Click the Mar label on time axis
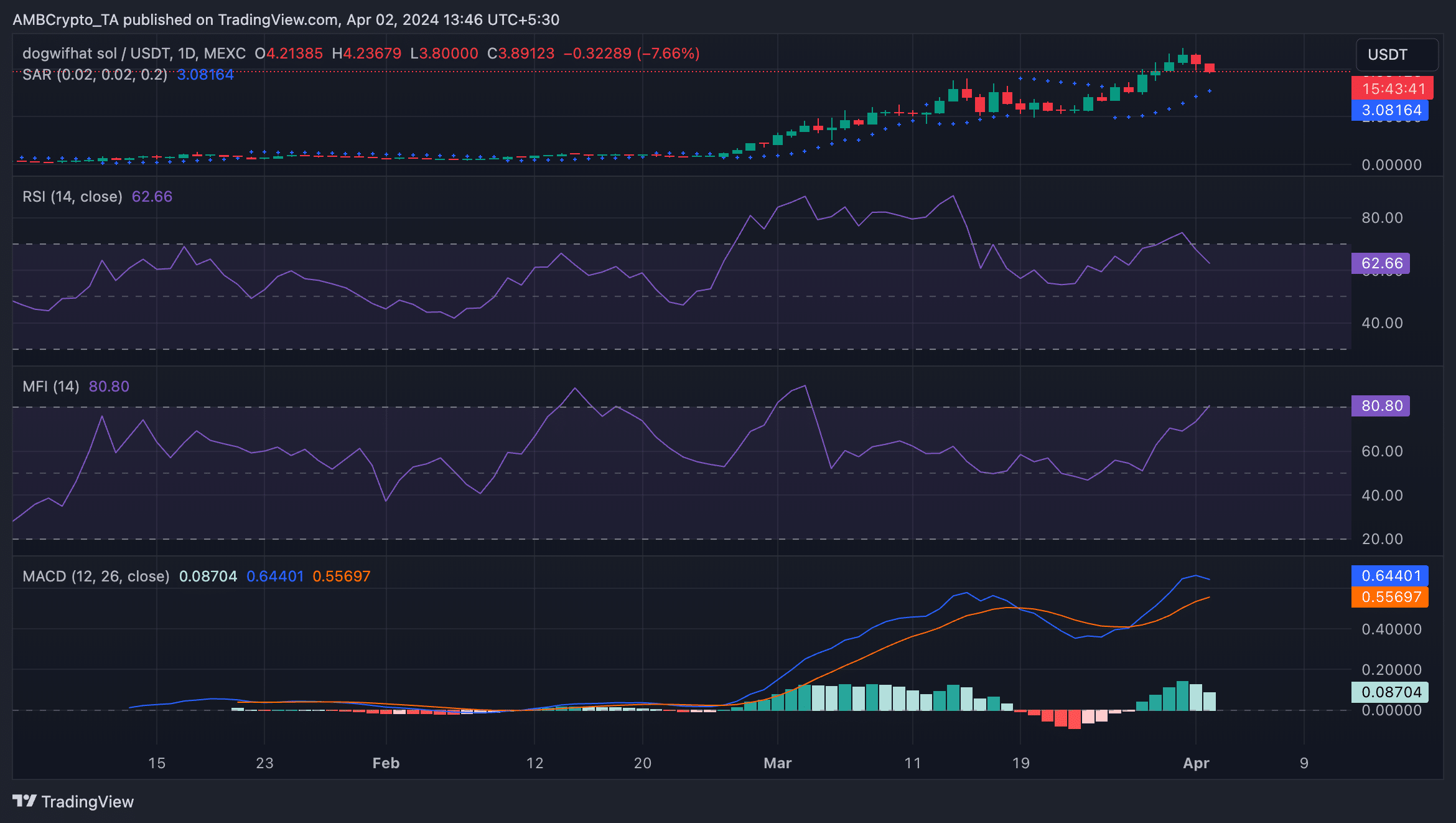The image size is (1456, 823). [778, 763]
